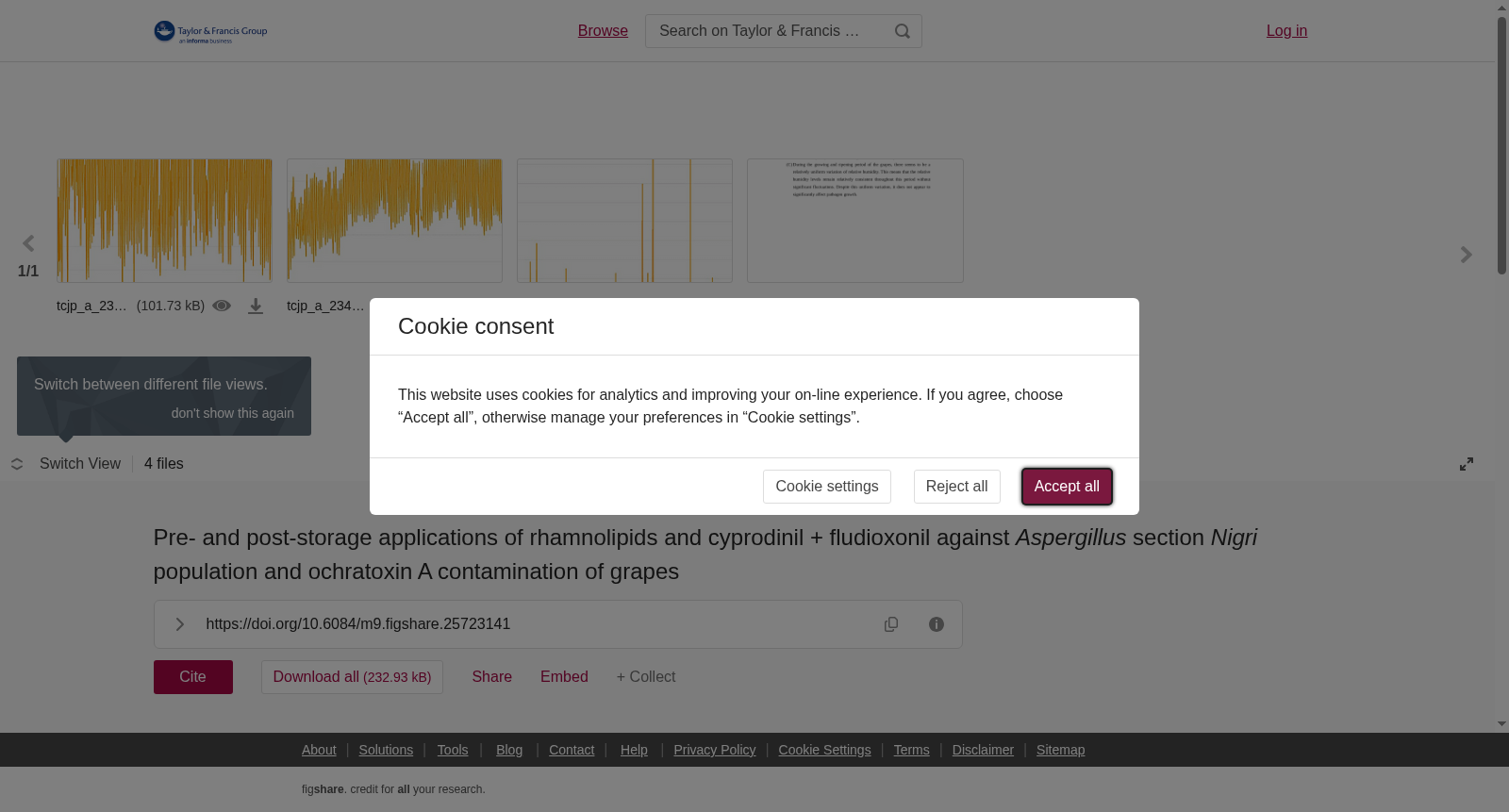
Task: Click the 4 files label
Action: pos(164,464)
